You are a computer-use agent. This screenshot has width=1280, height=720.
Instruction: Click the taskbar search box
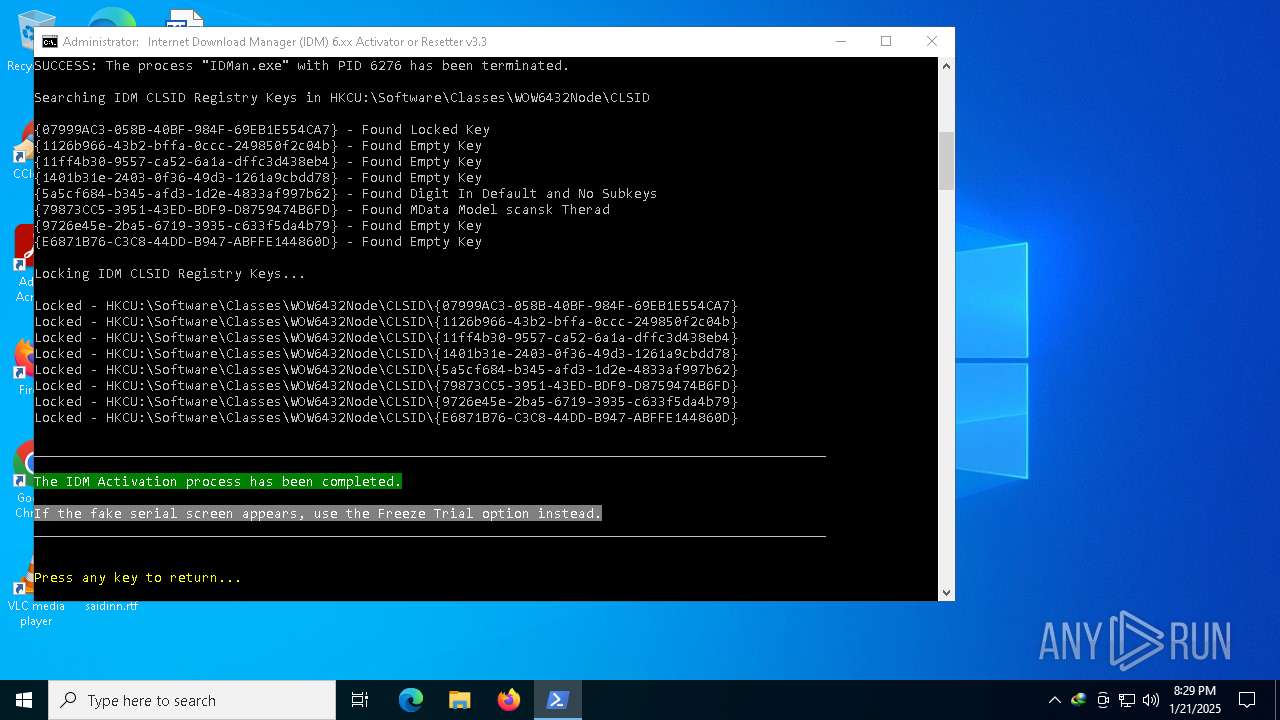(192, 700)
